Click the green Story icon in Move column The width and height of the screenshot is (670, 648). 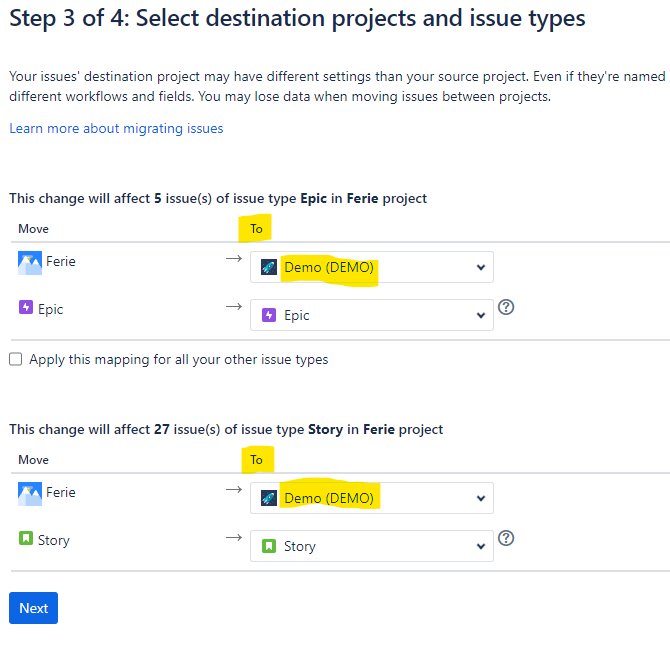click(26, 540)
